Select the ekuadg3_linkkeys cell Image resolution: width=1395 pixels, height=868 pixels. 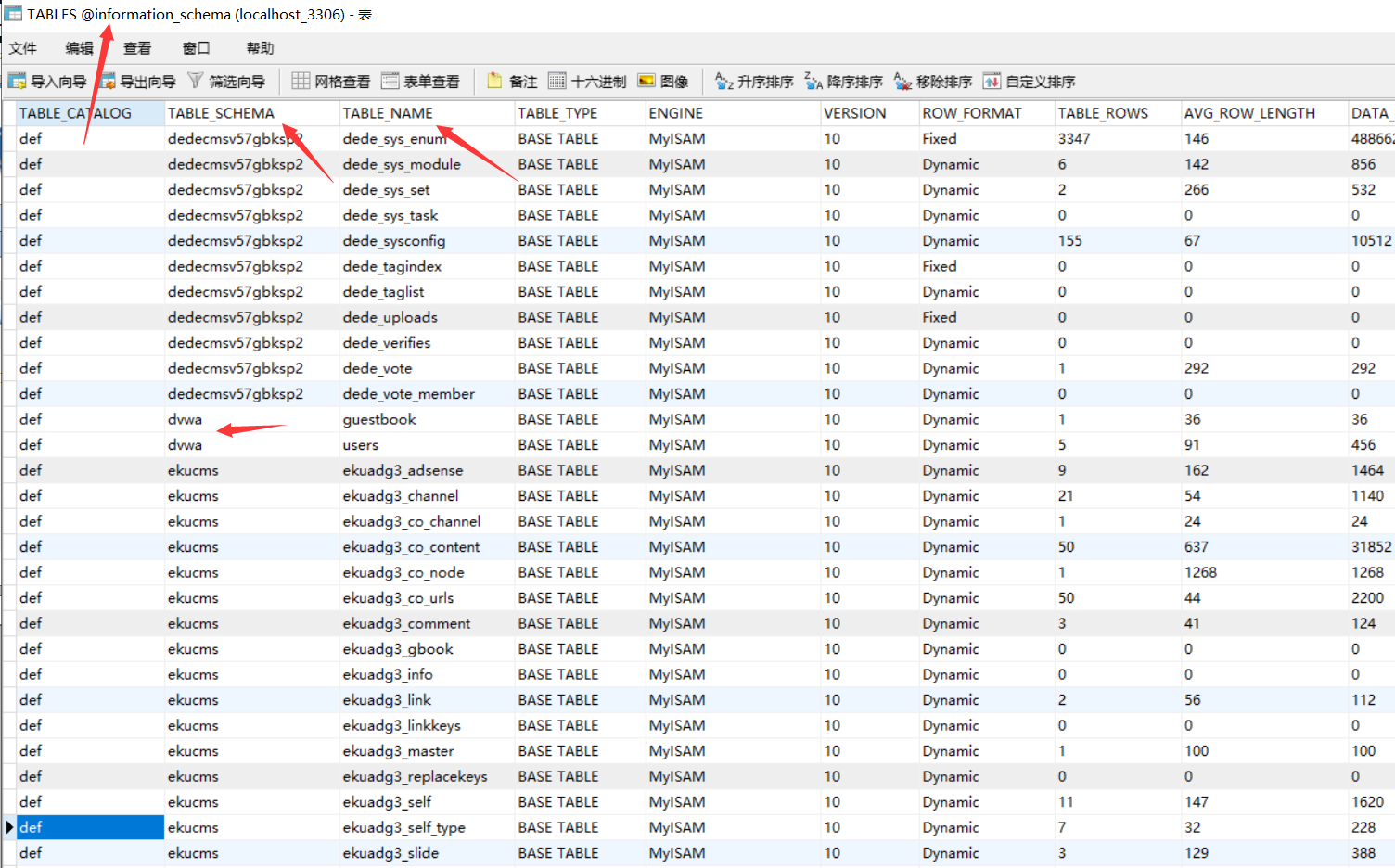[x=428, y=725]
